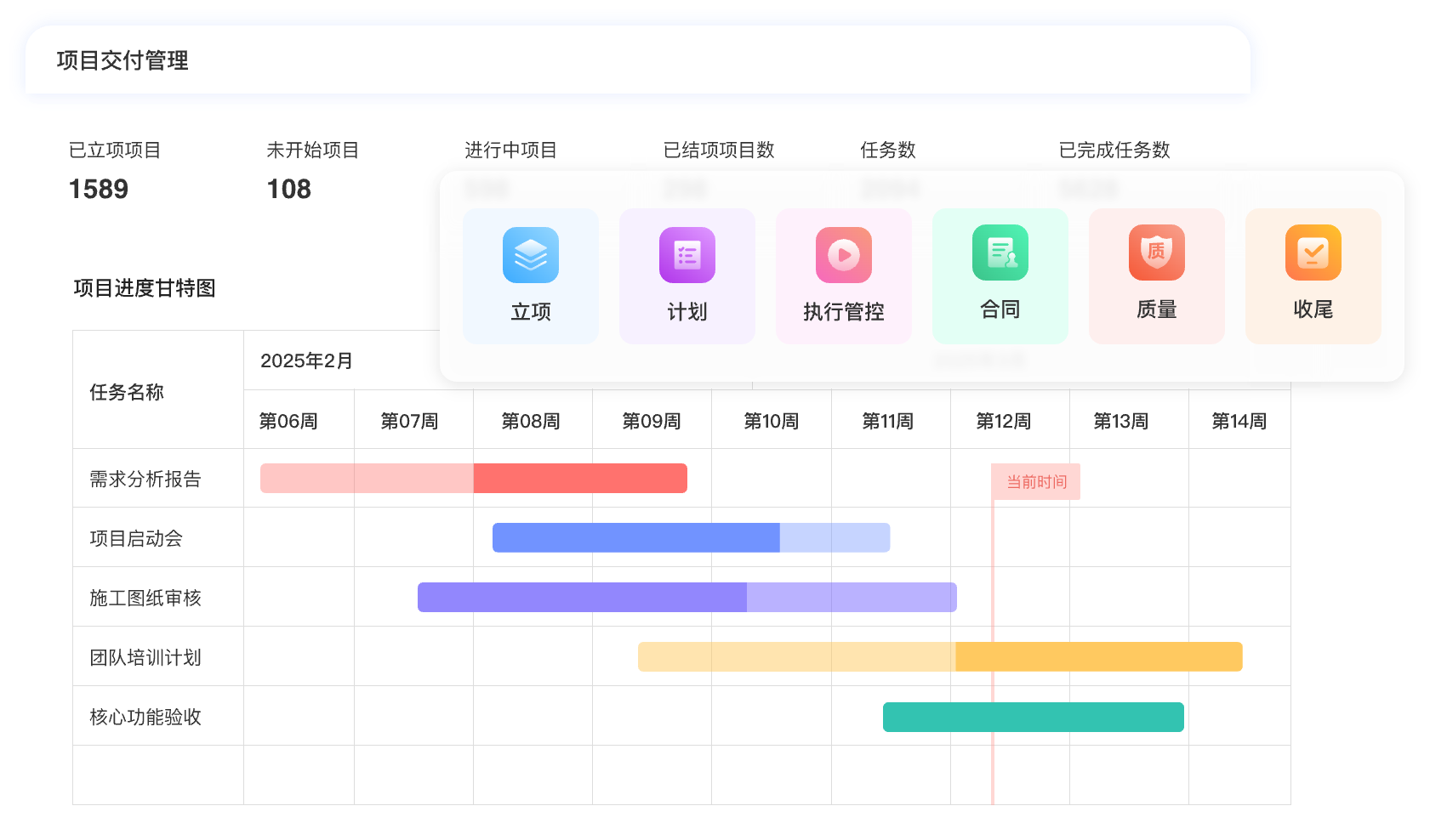Select the 需求分析报告 task name row
This screenshot has height=840, width=1430.
click(x=145, y=480)
